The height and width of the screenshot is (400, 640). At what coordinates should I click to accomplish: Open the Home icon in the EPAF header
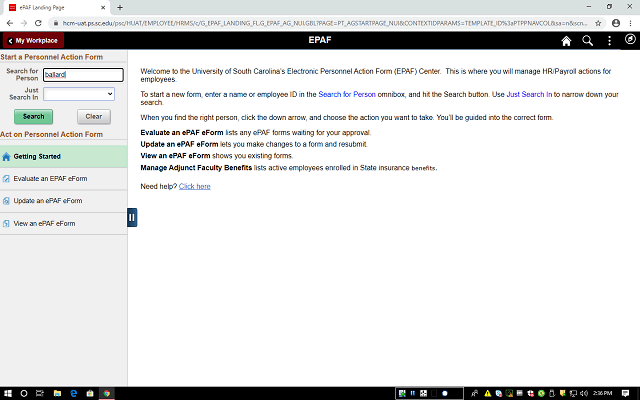(x=566, y=41)
